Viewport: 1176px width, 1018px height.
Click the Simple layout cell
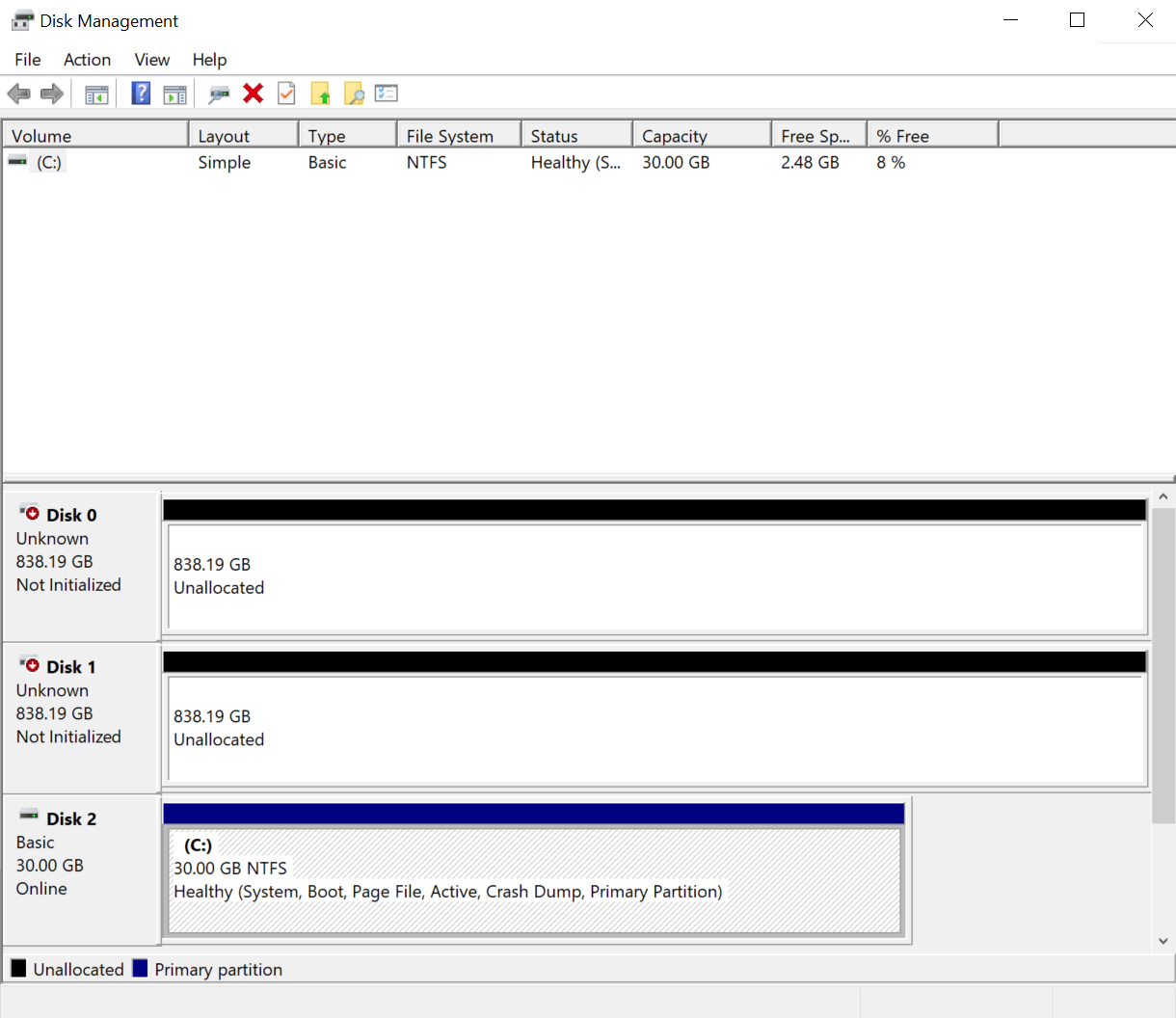[225, 162]
